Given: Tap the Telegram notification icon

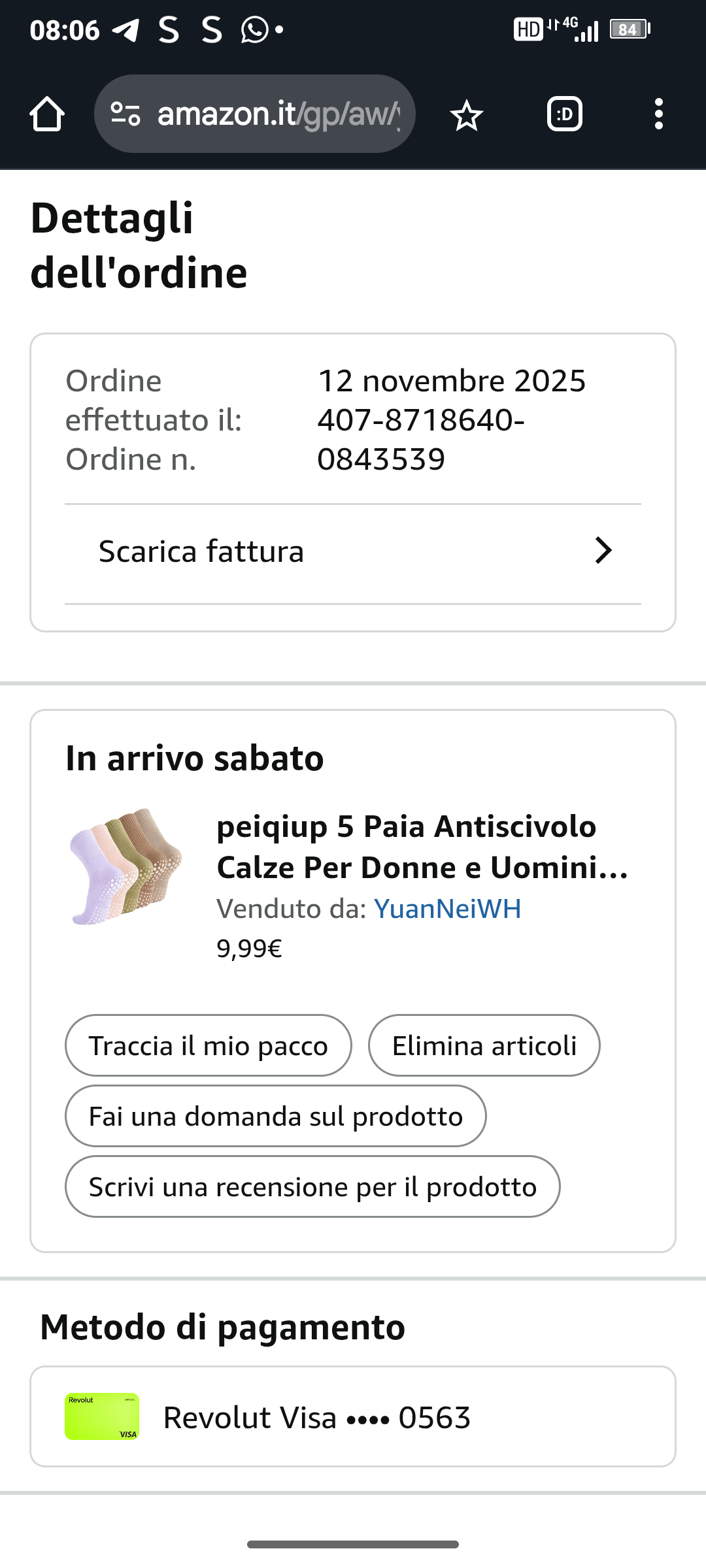Looking at the screenshot, I should [x=126, y=30].
